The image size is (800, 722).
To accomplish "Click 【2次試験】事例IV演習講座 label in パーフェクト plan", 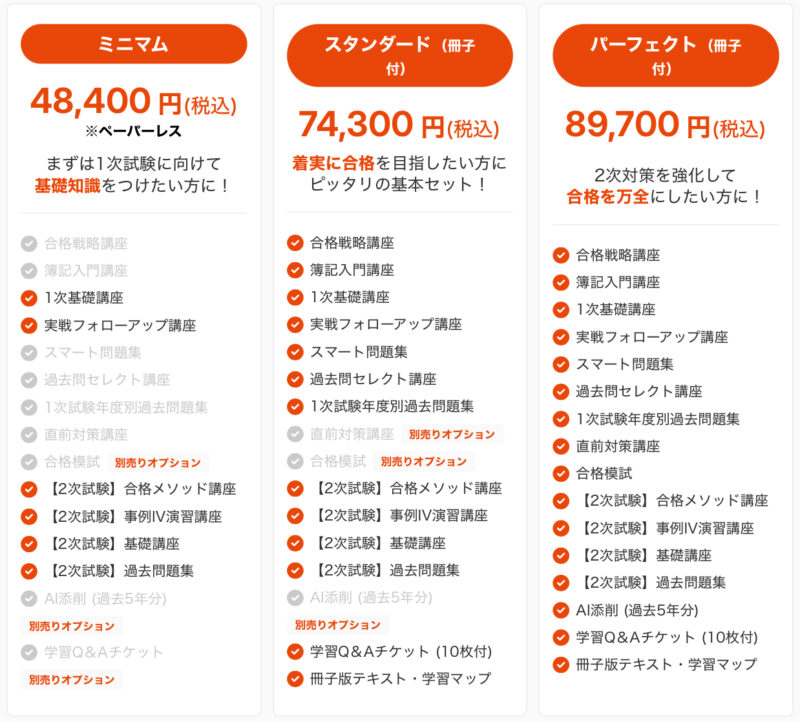I will pos(665,528).
